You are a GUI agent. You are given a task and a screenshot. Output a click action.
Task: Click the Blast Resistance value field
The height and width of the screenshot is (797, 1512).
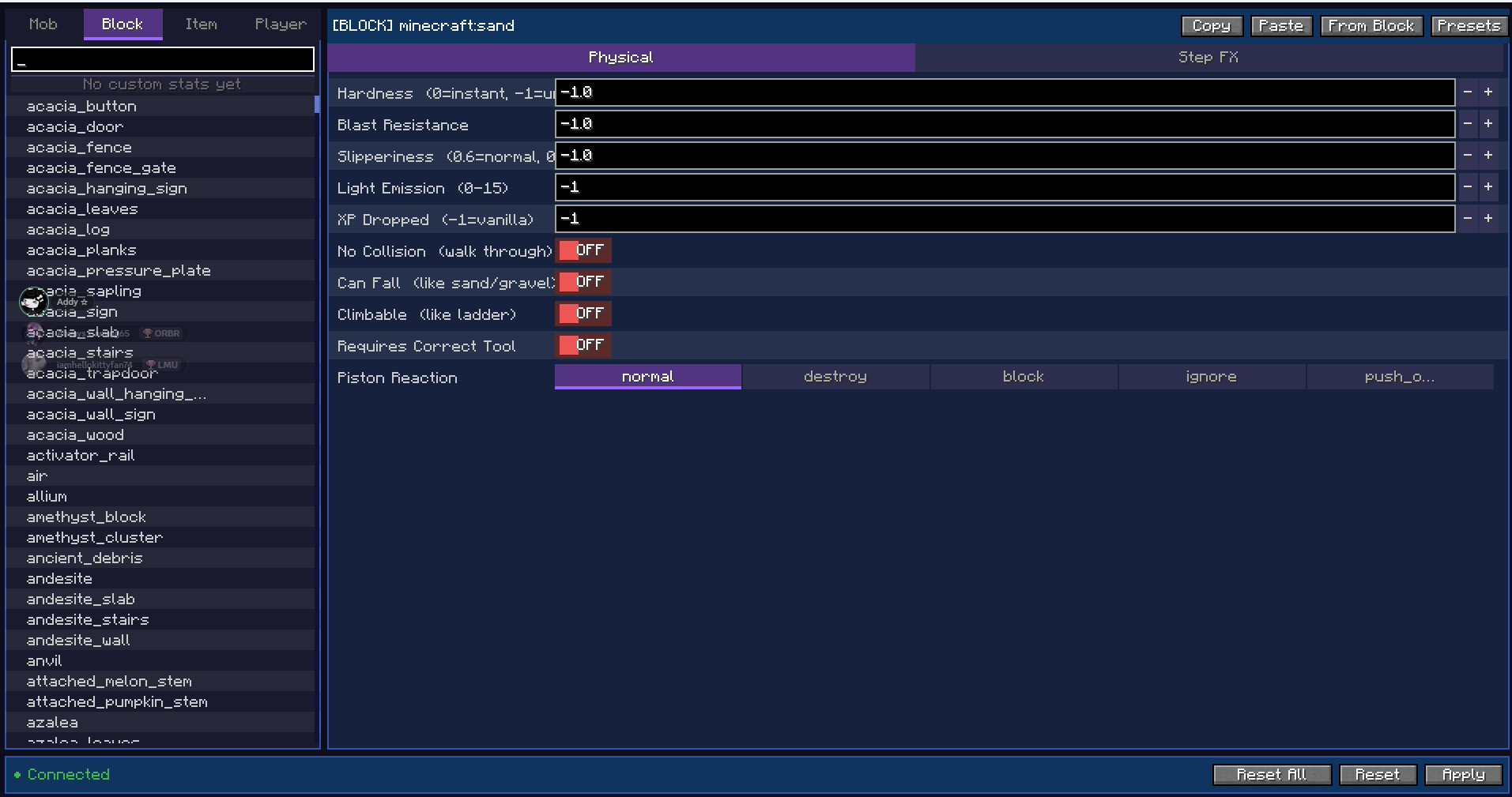1005,124
